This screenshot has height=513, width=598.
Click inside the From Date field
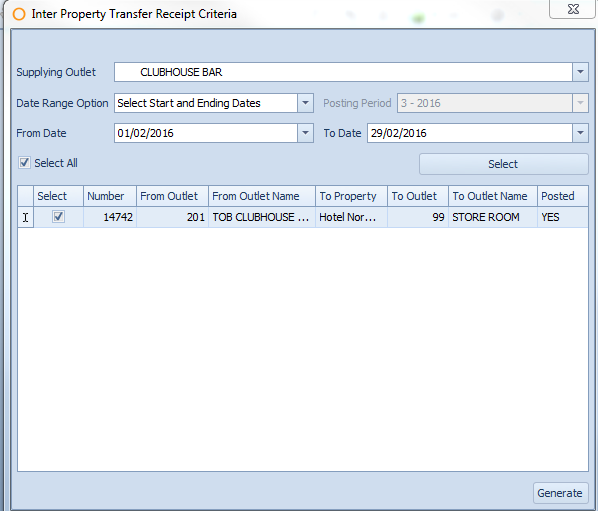coord(206,133)
